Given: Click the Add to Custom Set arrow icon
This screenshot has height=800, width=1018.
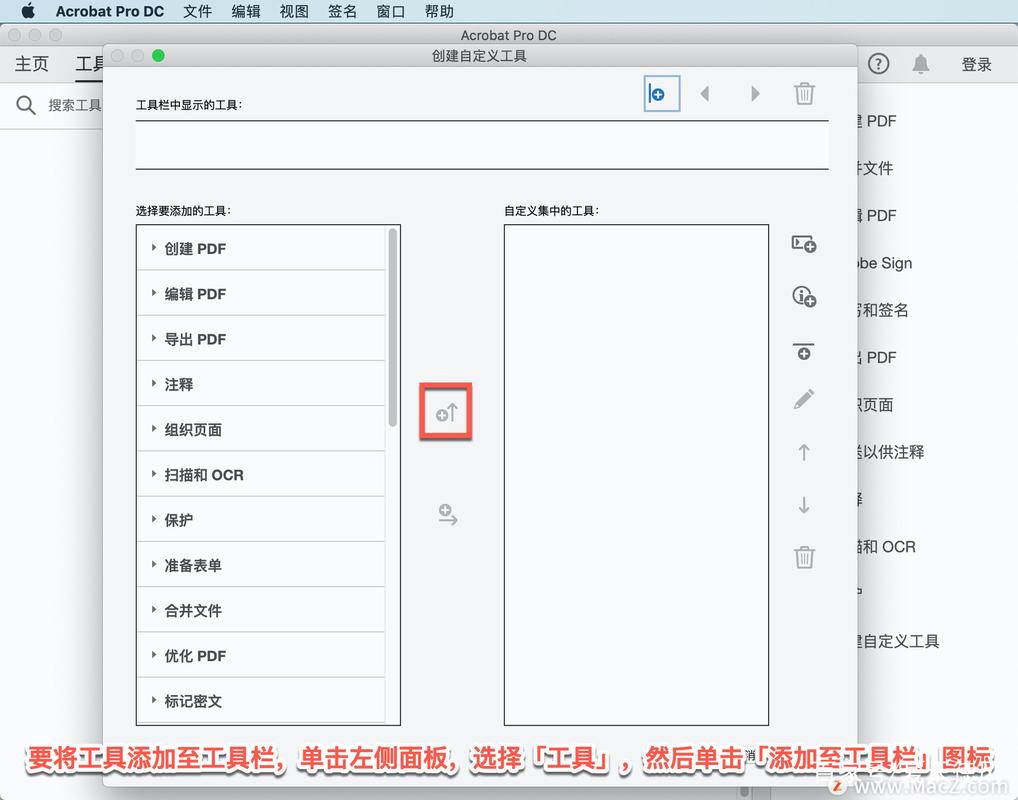Looking at the screenshot, I should (447, 515).
